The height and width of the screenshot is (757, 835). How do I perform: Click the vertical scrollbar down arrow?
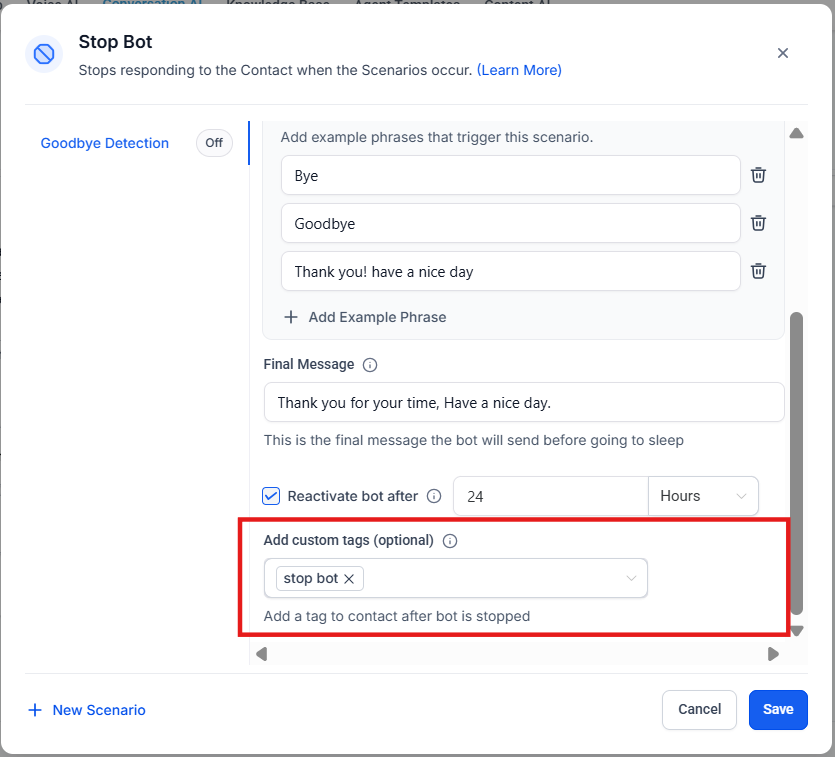click(x=797, y=631)
